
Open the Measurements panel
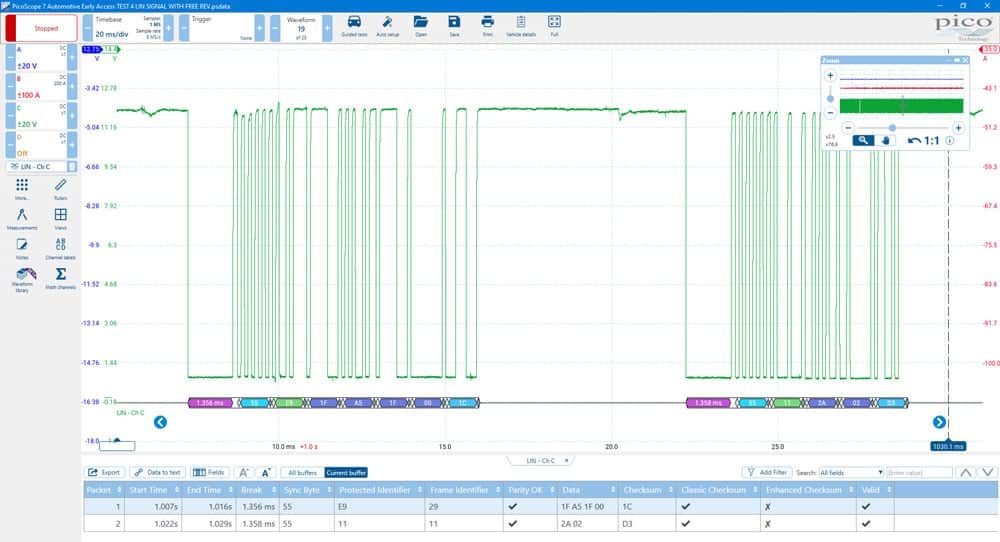(22, 219)
